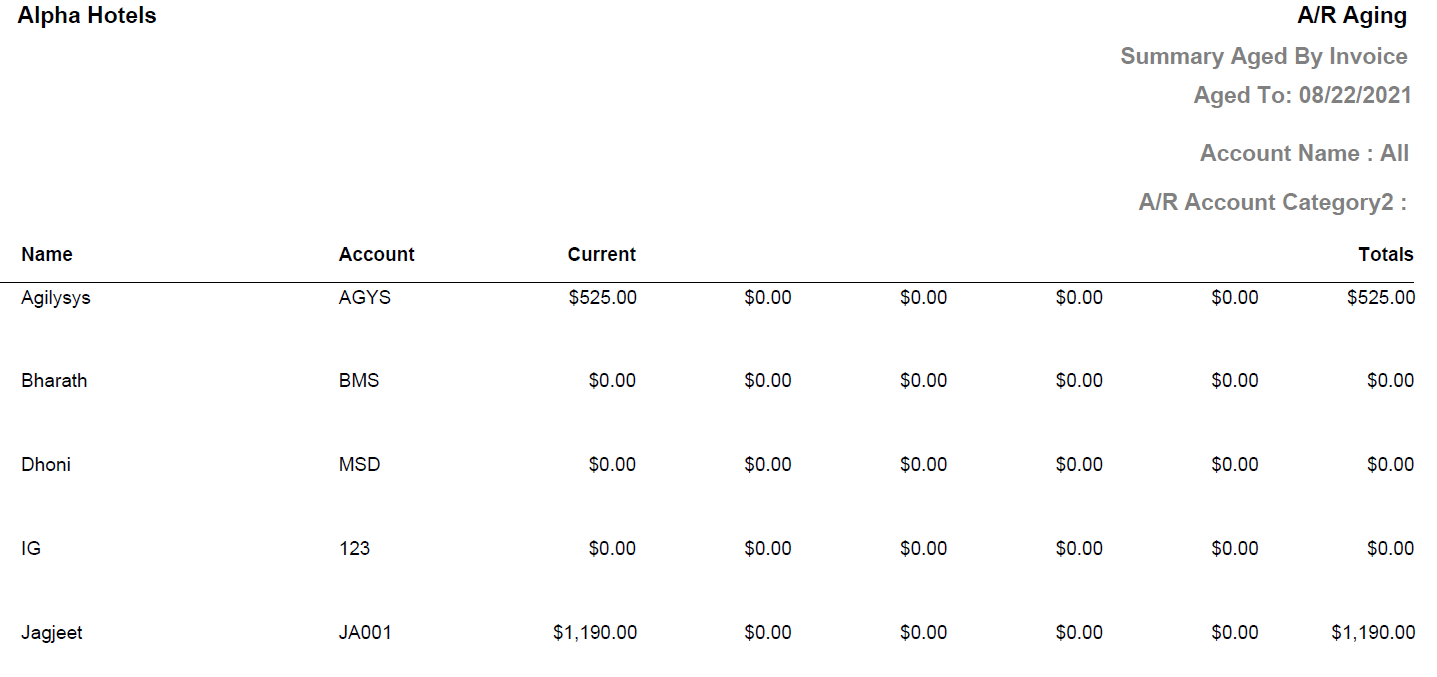Click the Account column header
Viewport: 1437px width, 677px height.
click(376, 254)
